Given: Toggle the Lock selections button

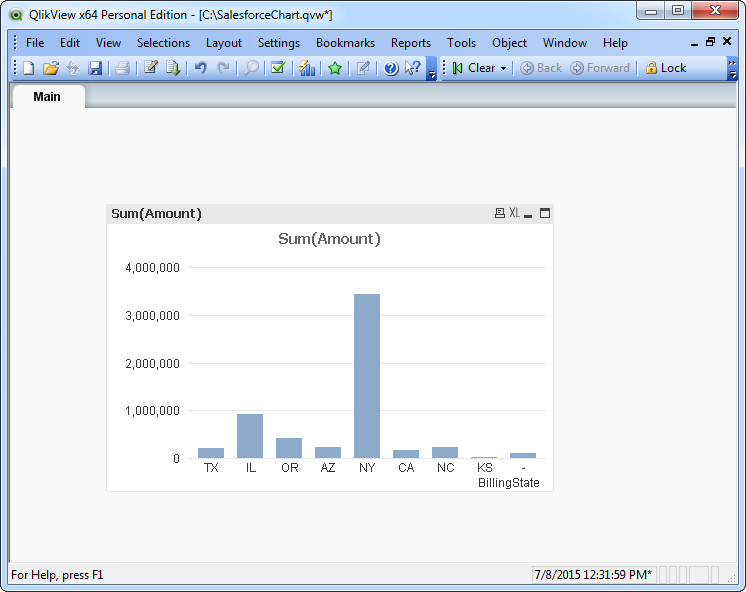Looking at the screenshot, I should 665,68.
